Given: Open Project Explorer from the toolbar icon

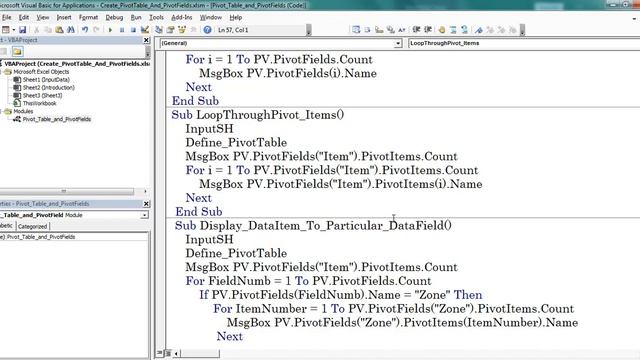Looking at the screenshot, I should 159,30.
